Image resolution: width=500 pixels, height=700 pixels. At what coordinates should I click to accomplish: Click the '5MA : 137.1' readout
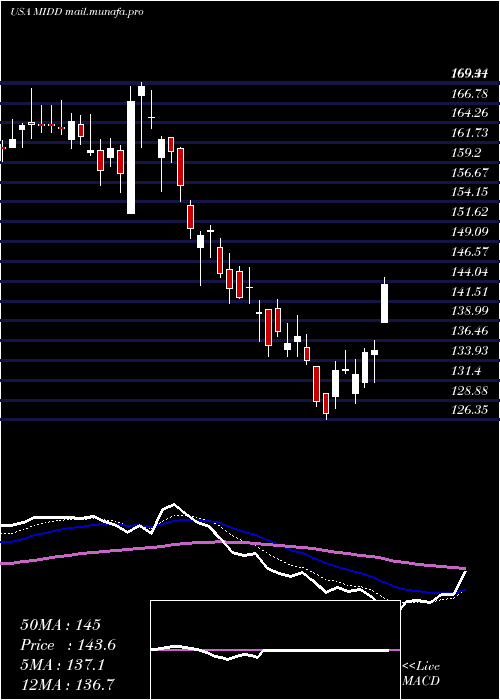point(62,665)
